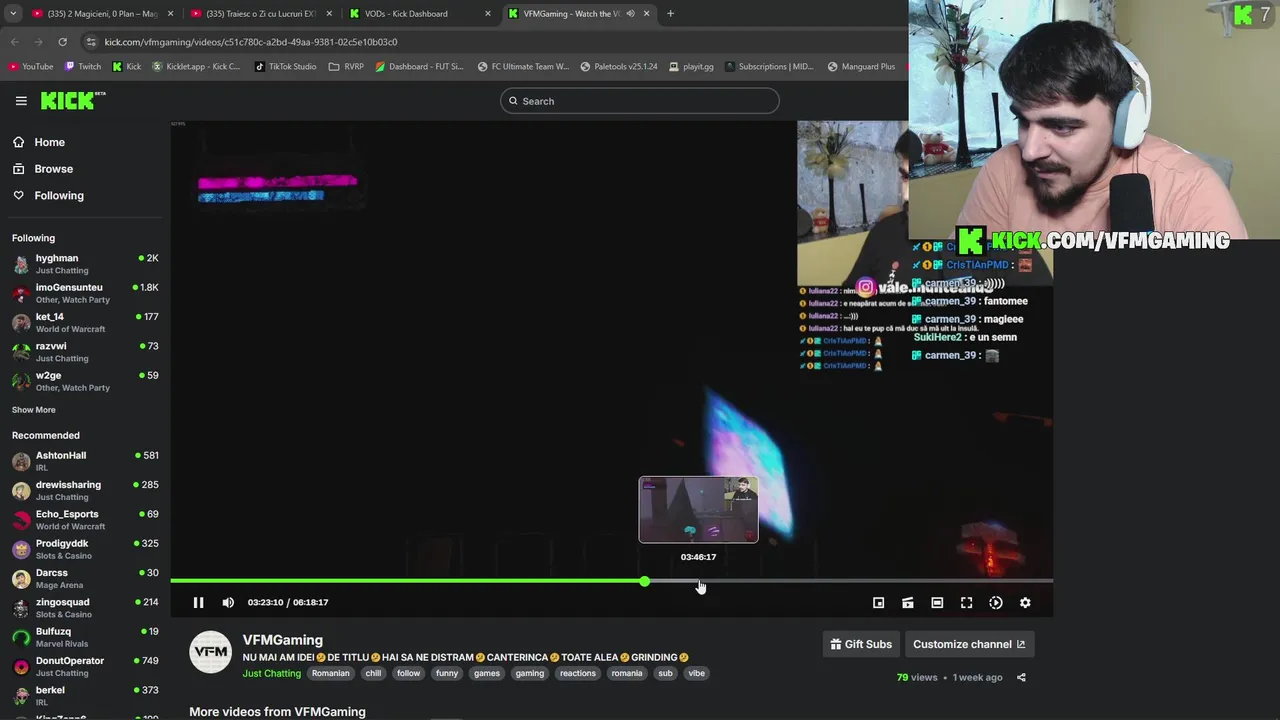Viewport: 1280px width, 720px height.
Task: Select the Romanian tag
Action: 330,673
